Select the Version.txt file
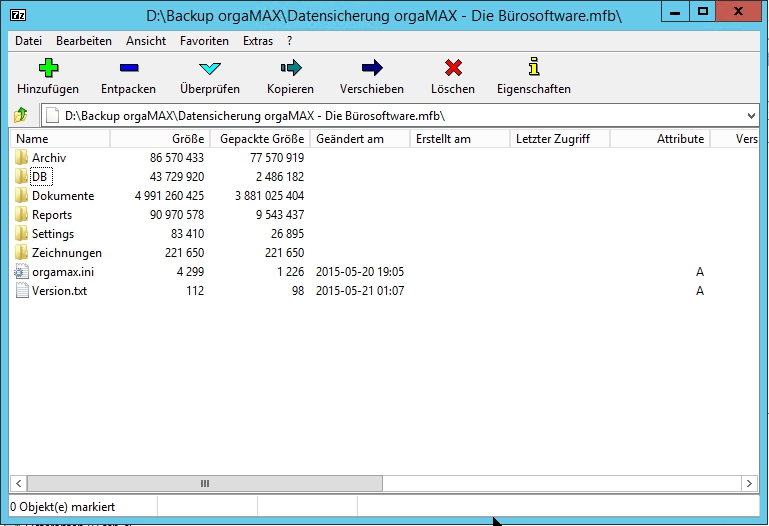Image resolution: width=769 pixels, height=526 pixels. click(x=60, y=291)
